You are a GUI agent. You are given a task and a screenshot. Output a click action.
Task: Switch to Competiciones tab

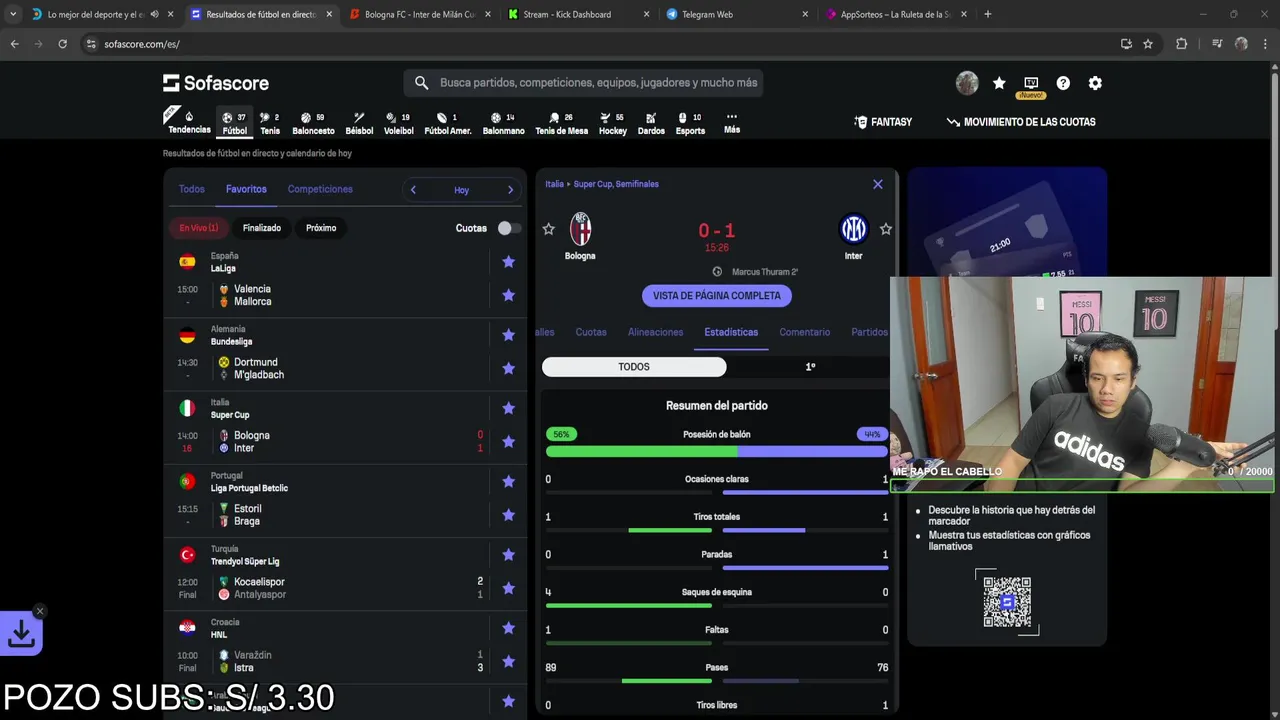coord(320,189)
